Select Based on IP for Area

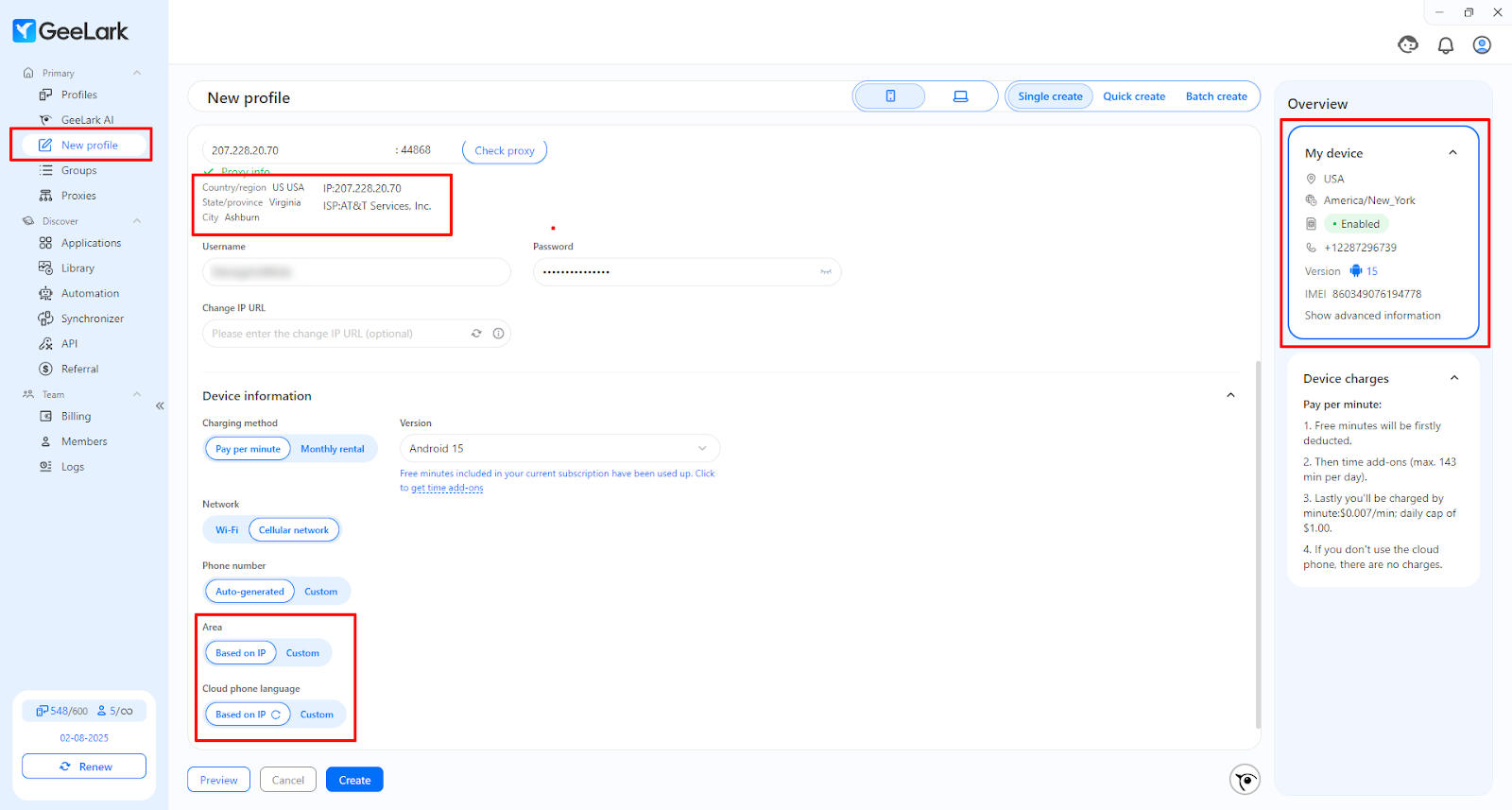pyautogui.click(x=241, y=653)
